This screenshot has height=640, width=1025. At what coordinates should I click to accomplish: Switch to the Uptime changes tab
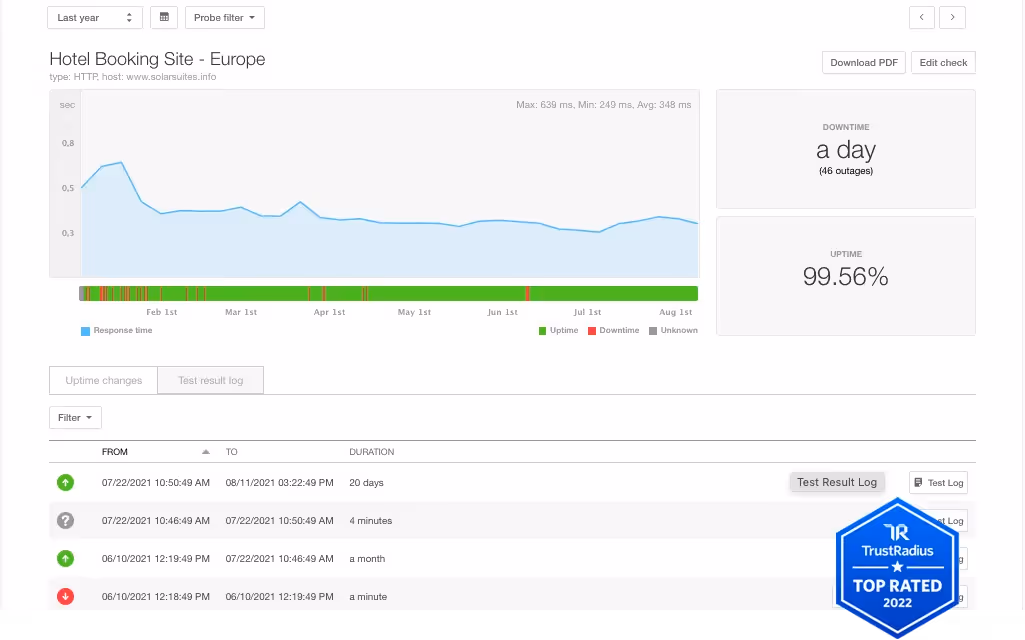(103, 380)
